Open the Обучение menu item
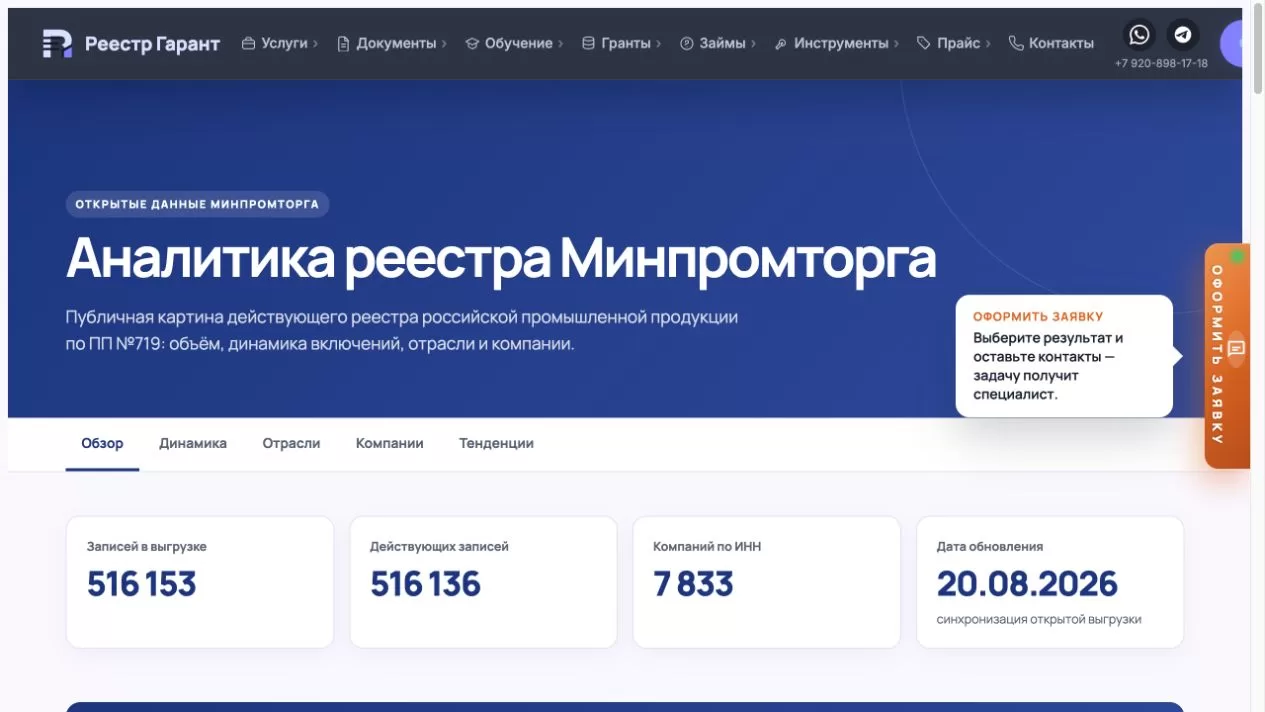The image size is (1265, 712). [519, 44]
